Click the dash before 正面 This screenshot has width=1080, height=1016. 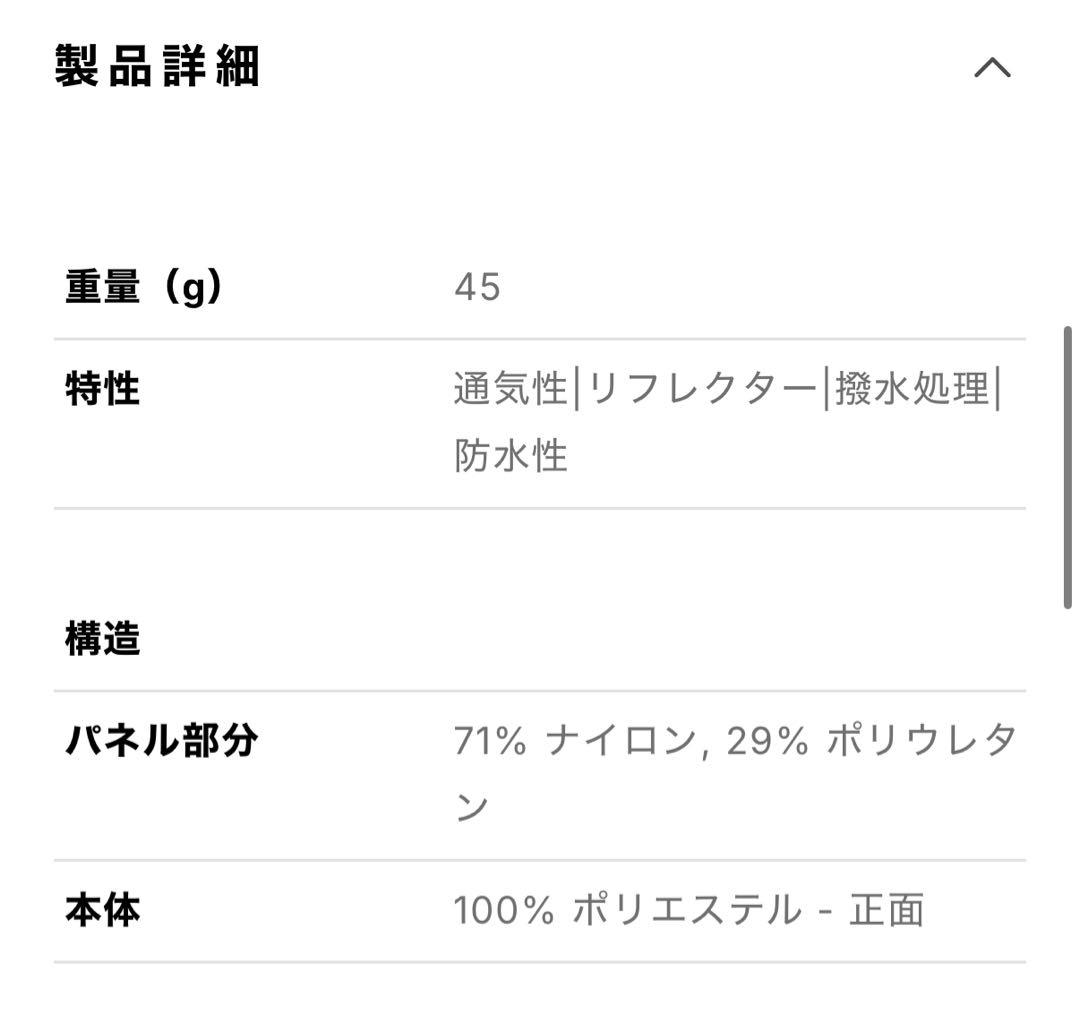826,911
